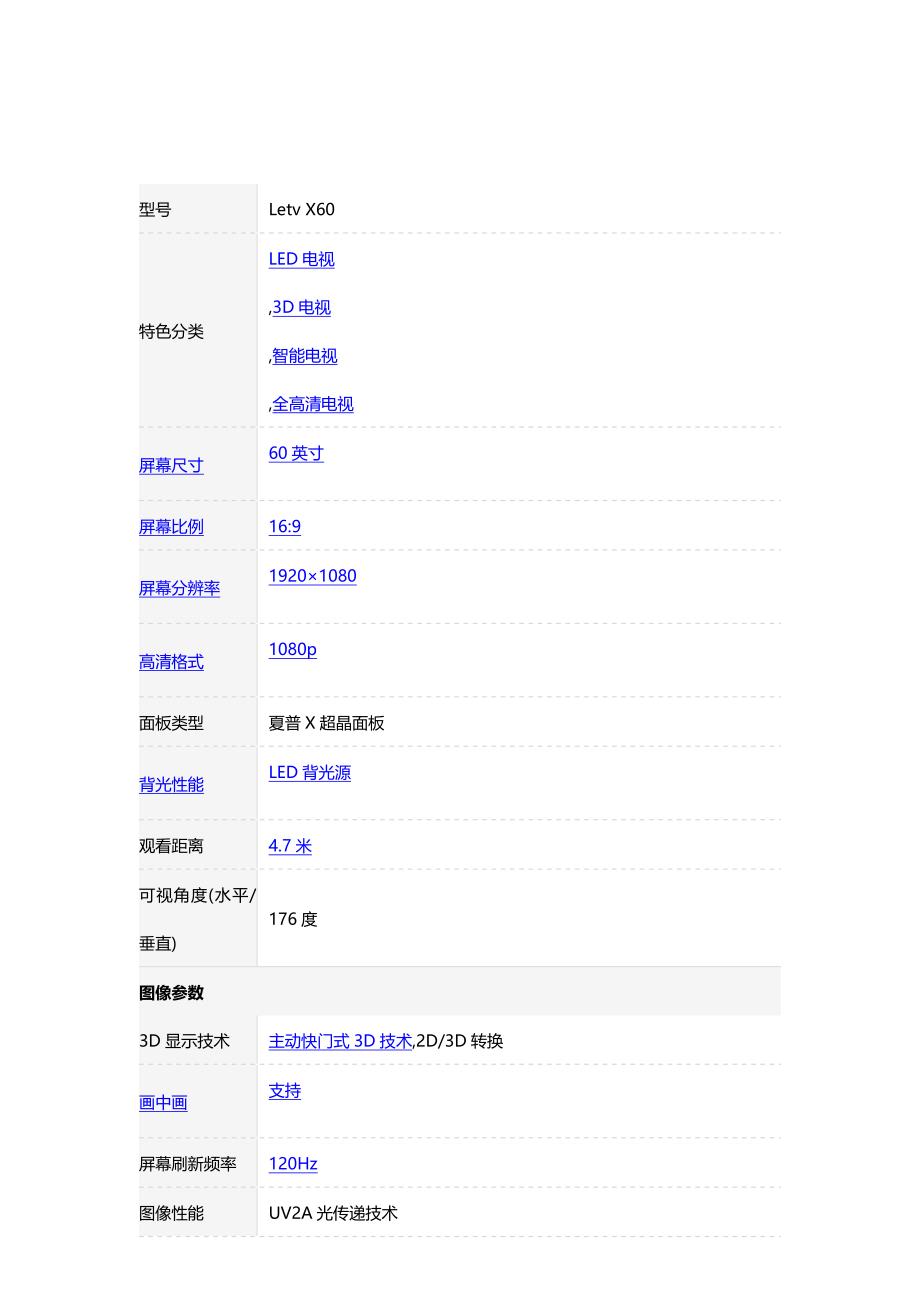920x1302 pixels.
Task: Click the 画中画 label link
Action: (x=163, y=1103)
